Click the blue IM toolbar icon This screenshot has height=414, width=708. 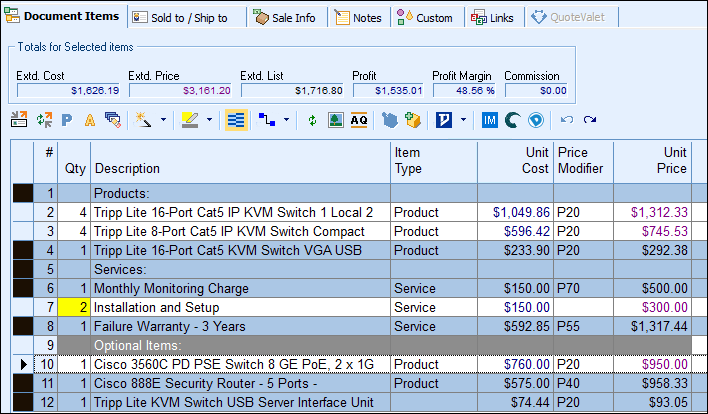tap(490, 120)
